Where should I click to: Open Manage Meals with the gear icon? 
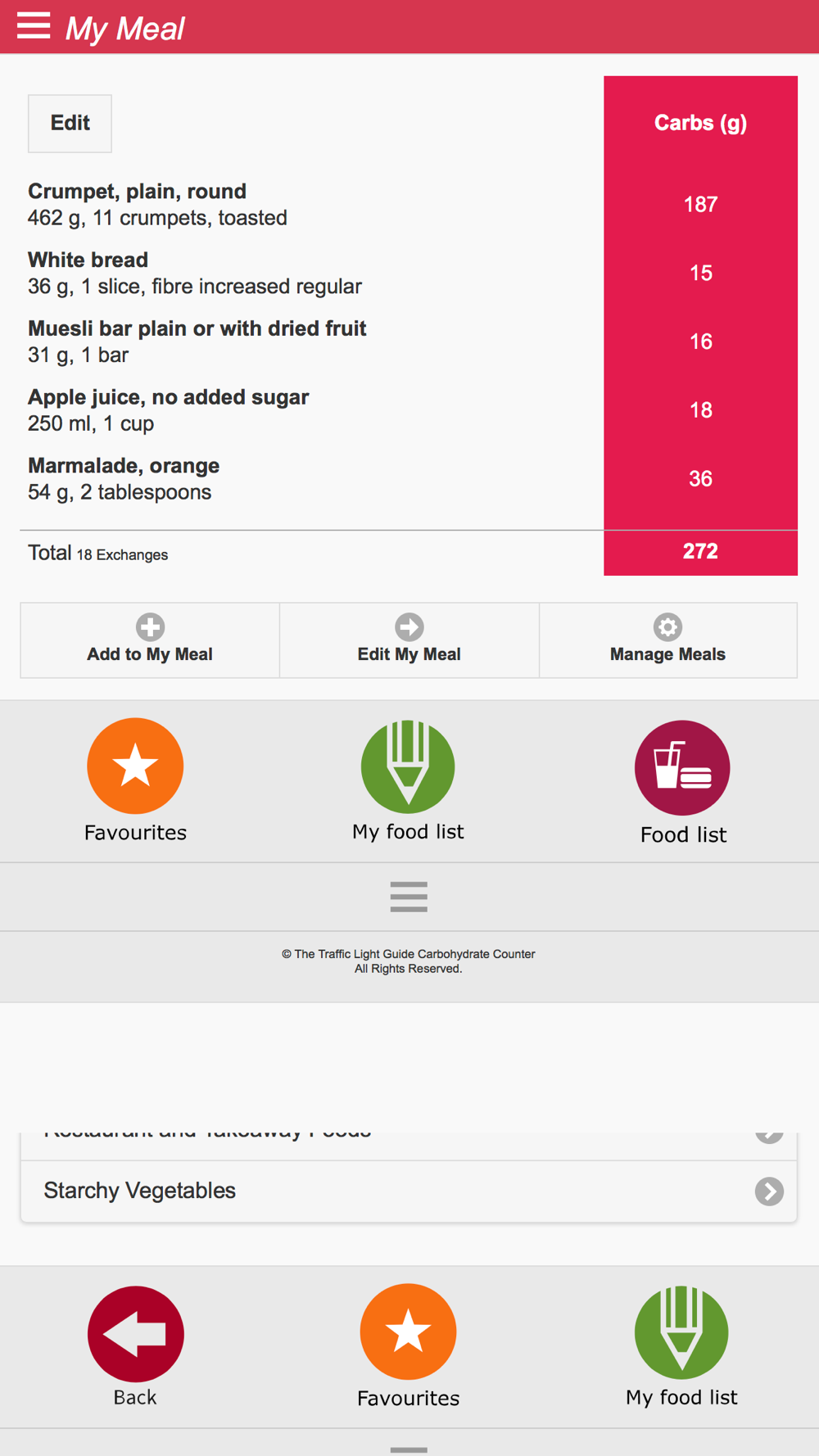click(667, 640)
